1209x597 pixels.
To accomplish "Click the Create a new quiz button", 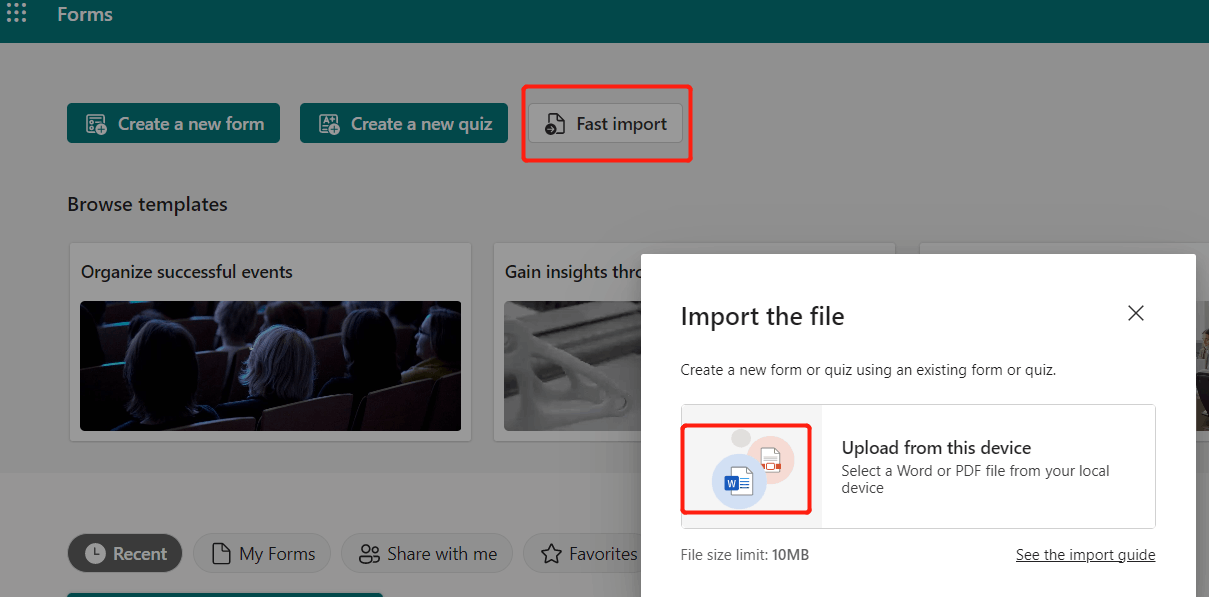I will click(404, 124).
